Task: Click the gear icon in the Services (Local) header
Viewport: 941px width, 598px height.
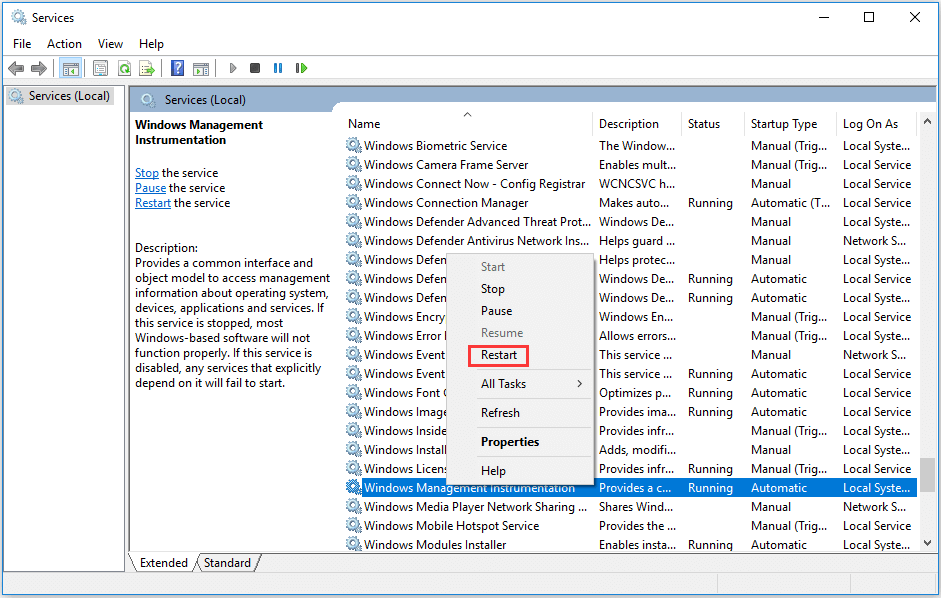Action: (x=148, y=100)
